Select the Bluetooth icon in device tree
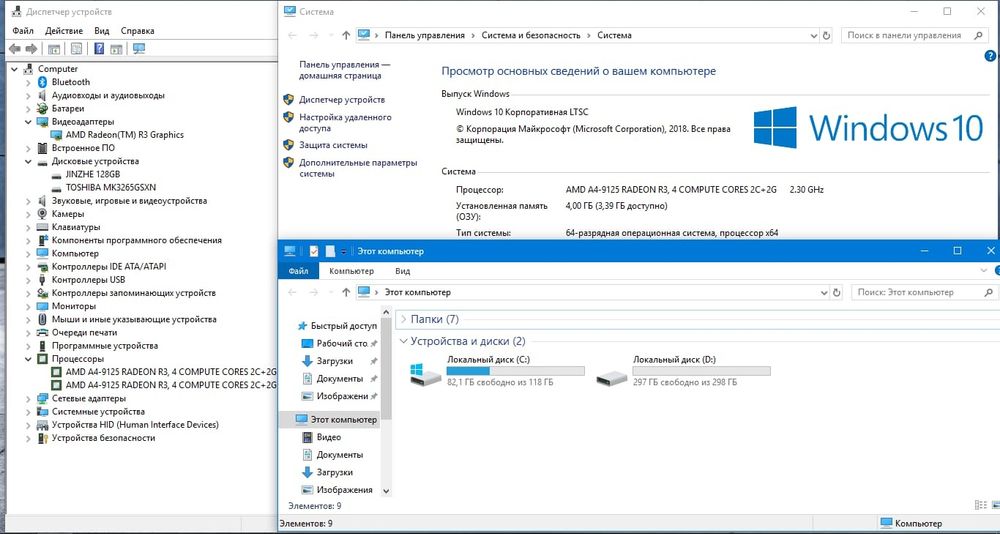This screenshot has width=1000, height=534. pyautogui.click(x=43, y=82)
